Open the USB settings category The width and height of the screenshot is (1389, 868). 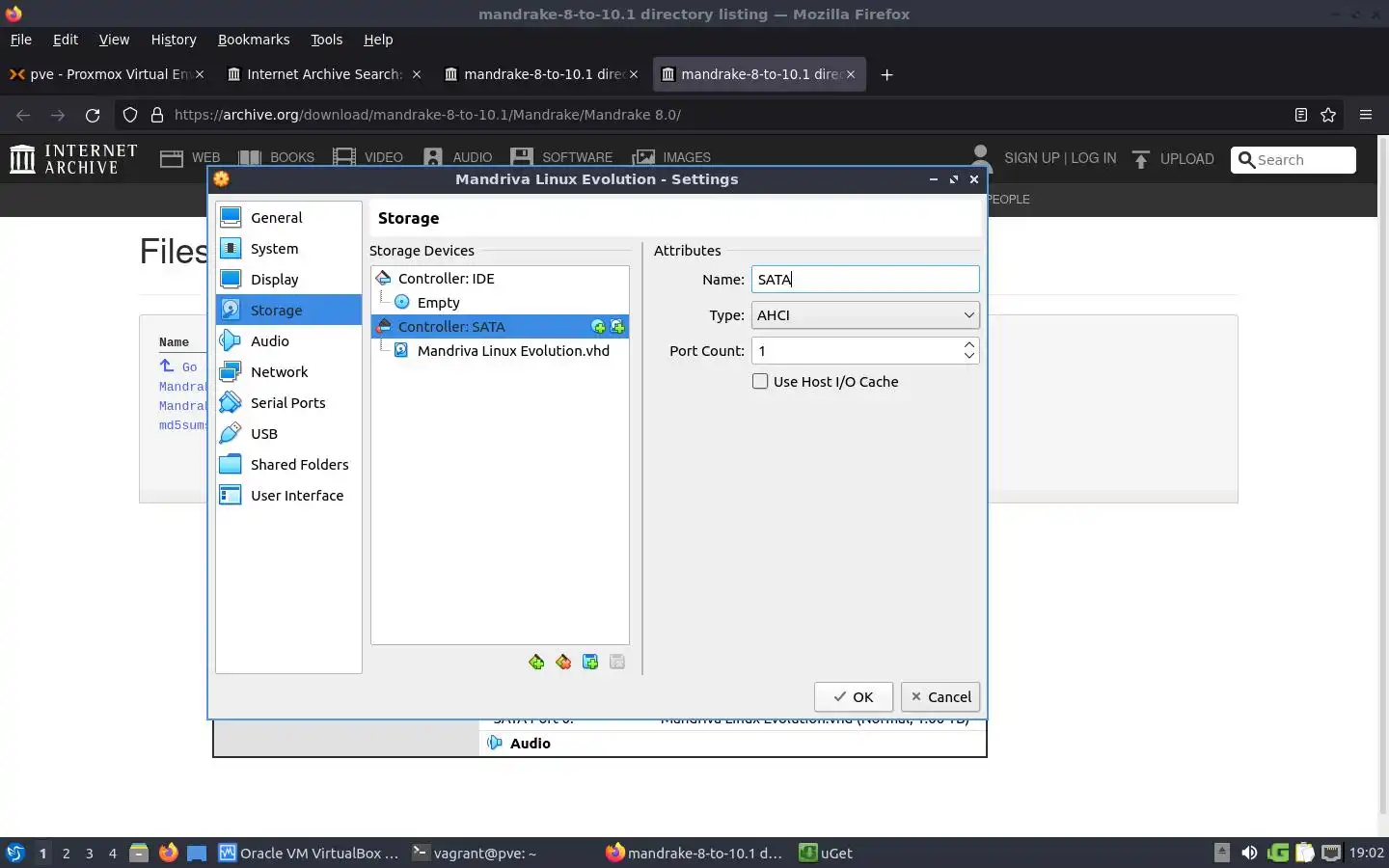(x=288, y=434)
